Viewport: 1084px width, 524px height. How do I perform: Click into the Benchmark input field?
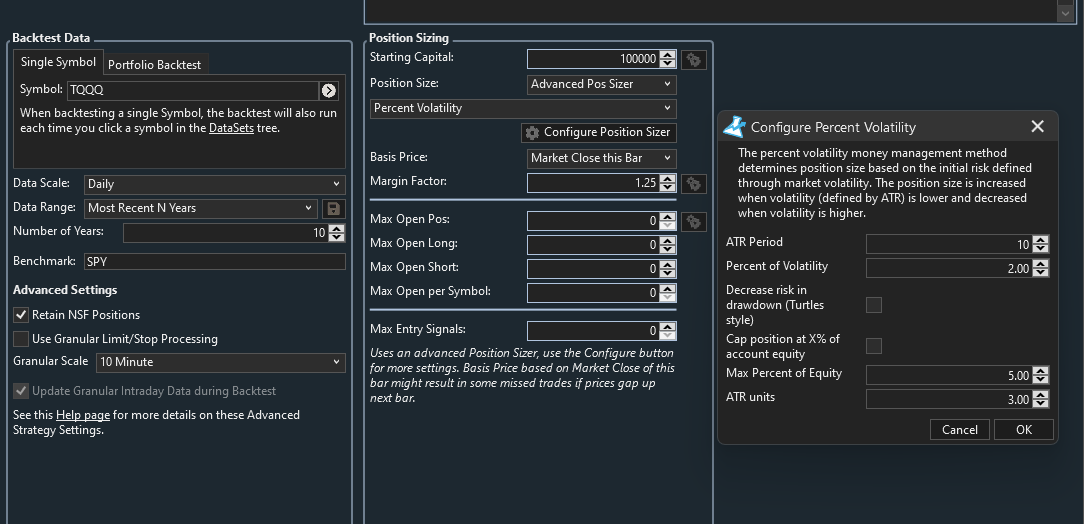click(x=214, y=262)
